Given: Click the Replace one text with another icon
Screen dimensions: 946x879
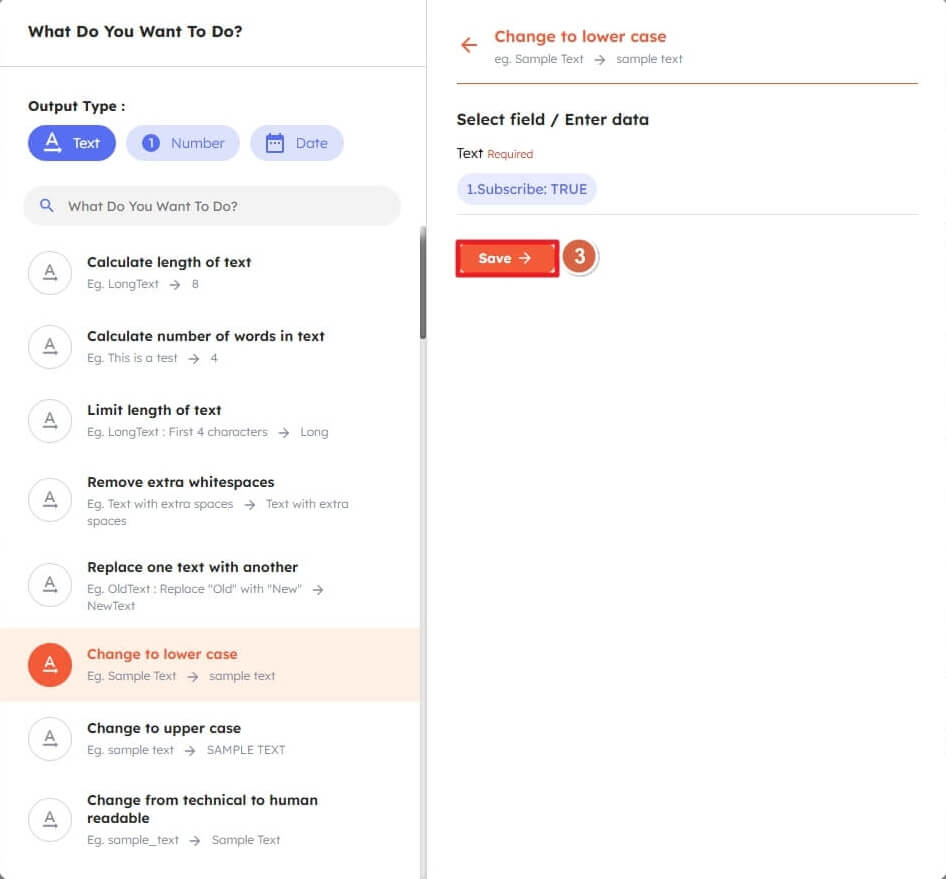Looking at the screenshot, I should tap(50, 585).
